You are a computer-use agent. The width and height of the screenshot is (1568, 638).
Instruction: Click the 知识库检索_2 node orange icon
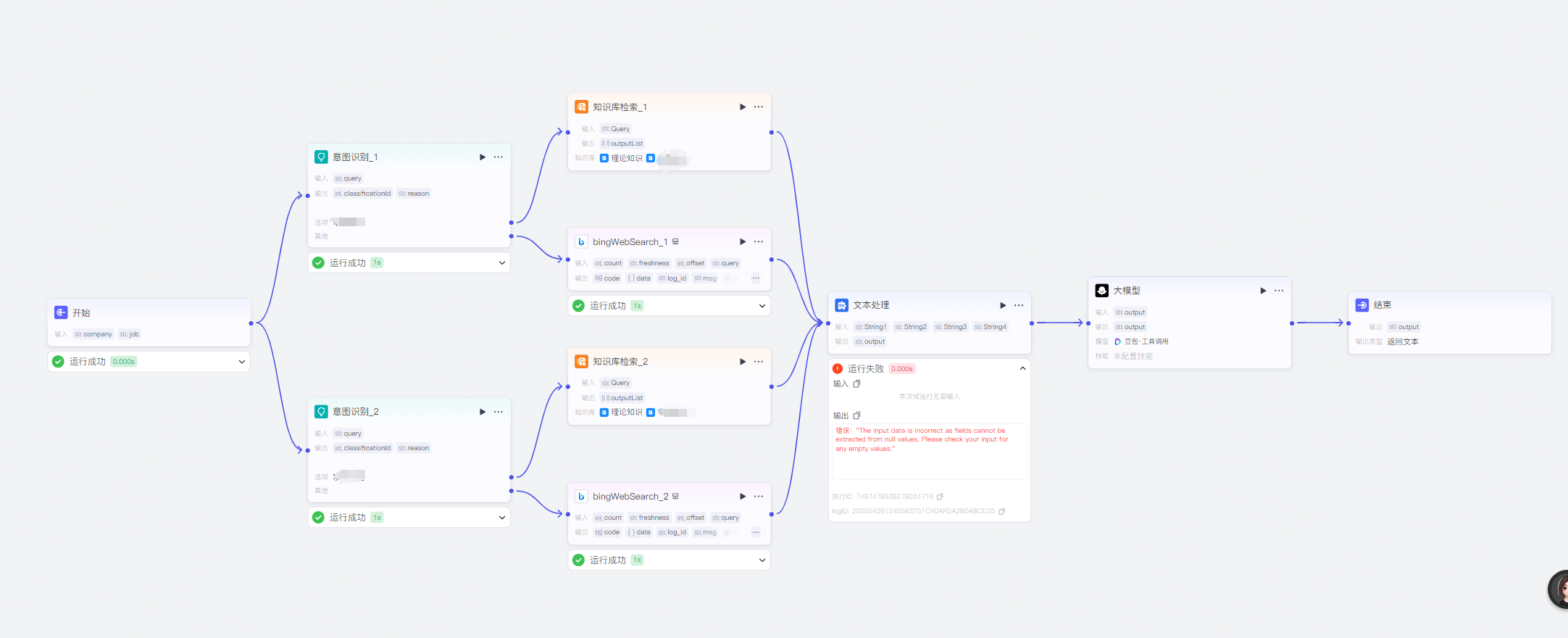pos(581,362)
